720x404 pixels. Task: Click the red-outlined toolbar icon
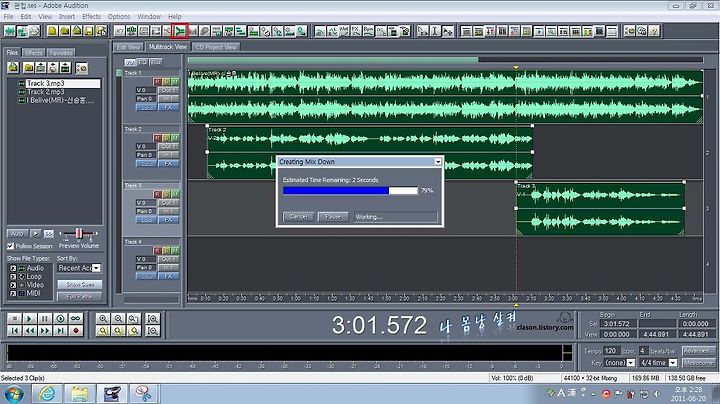180,31
